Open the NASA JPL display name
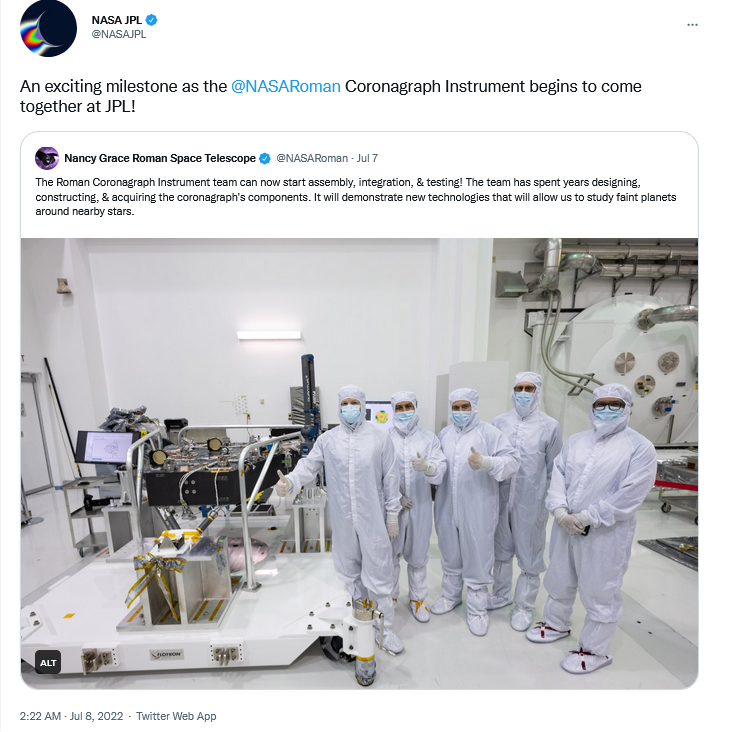743x732 pixels. 117,20
